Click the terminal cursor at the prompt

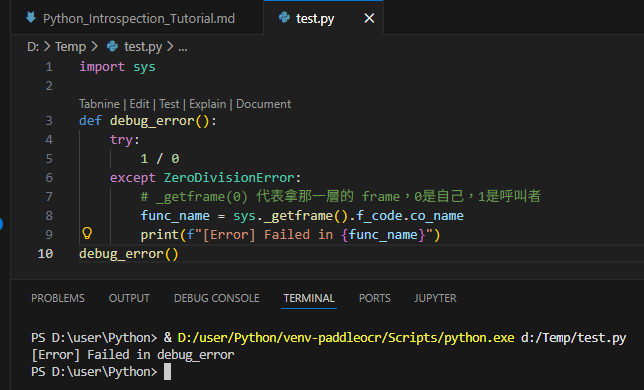pyautogui.click(x=167, y=372)
